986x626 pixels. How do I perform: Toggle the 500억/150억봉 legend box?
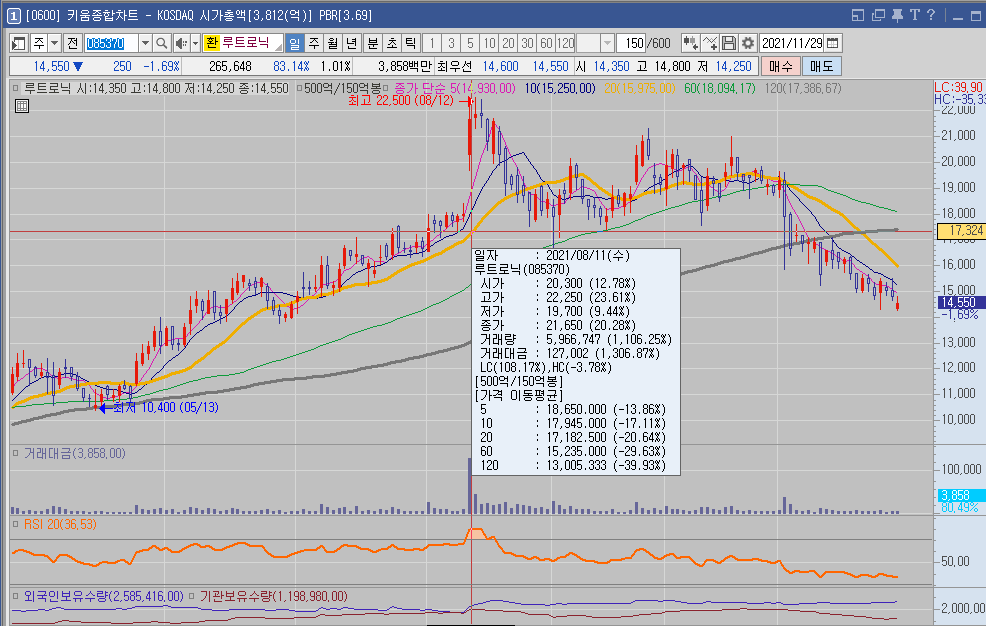click(x=299, y=89)
